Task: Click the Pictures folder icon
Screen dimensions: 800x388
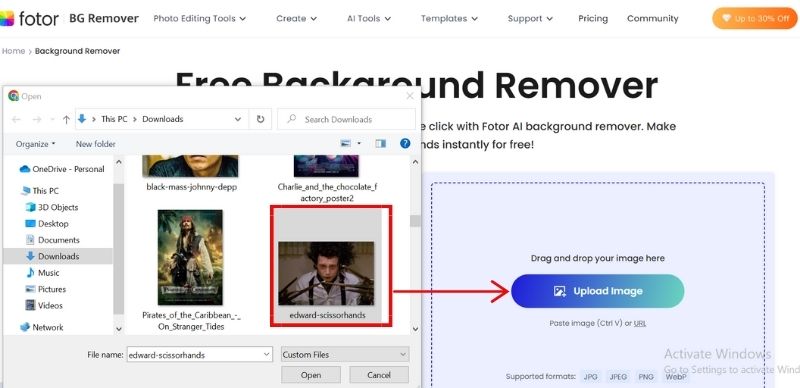Action: click(x=31, y=289)
